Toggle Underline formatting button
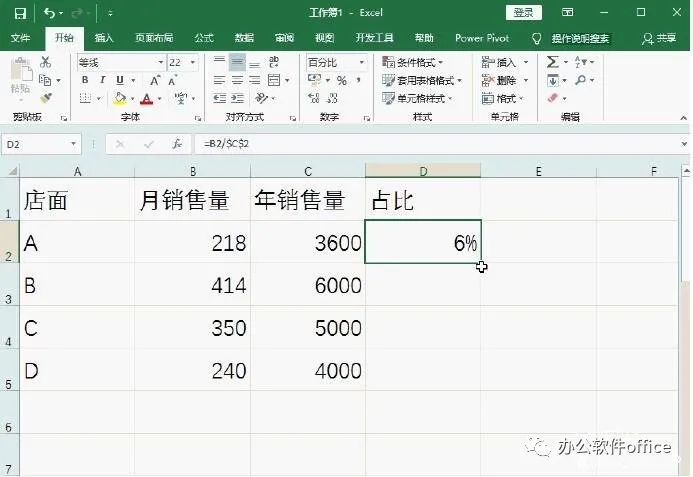Screen dimensions: 693x477 (x=120, y=80)
